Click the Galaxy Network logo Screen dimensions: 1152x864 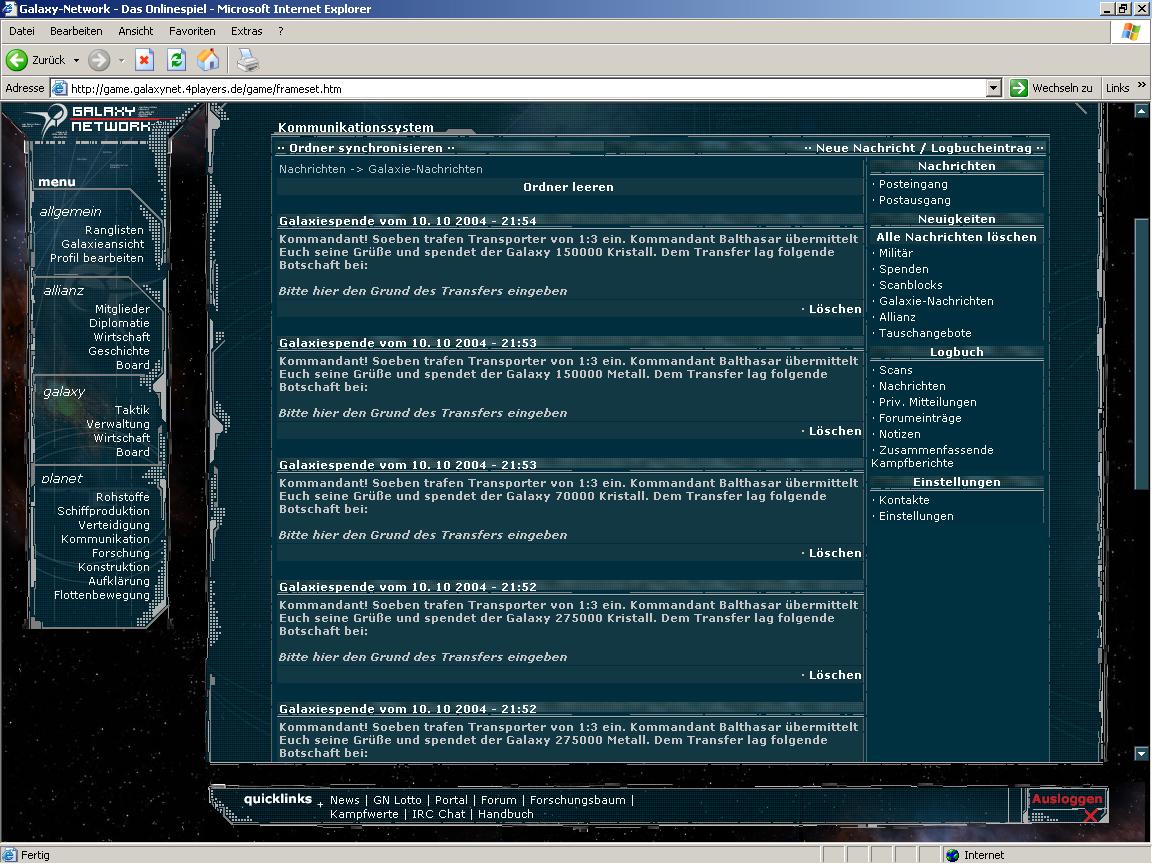point(100,119)
